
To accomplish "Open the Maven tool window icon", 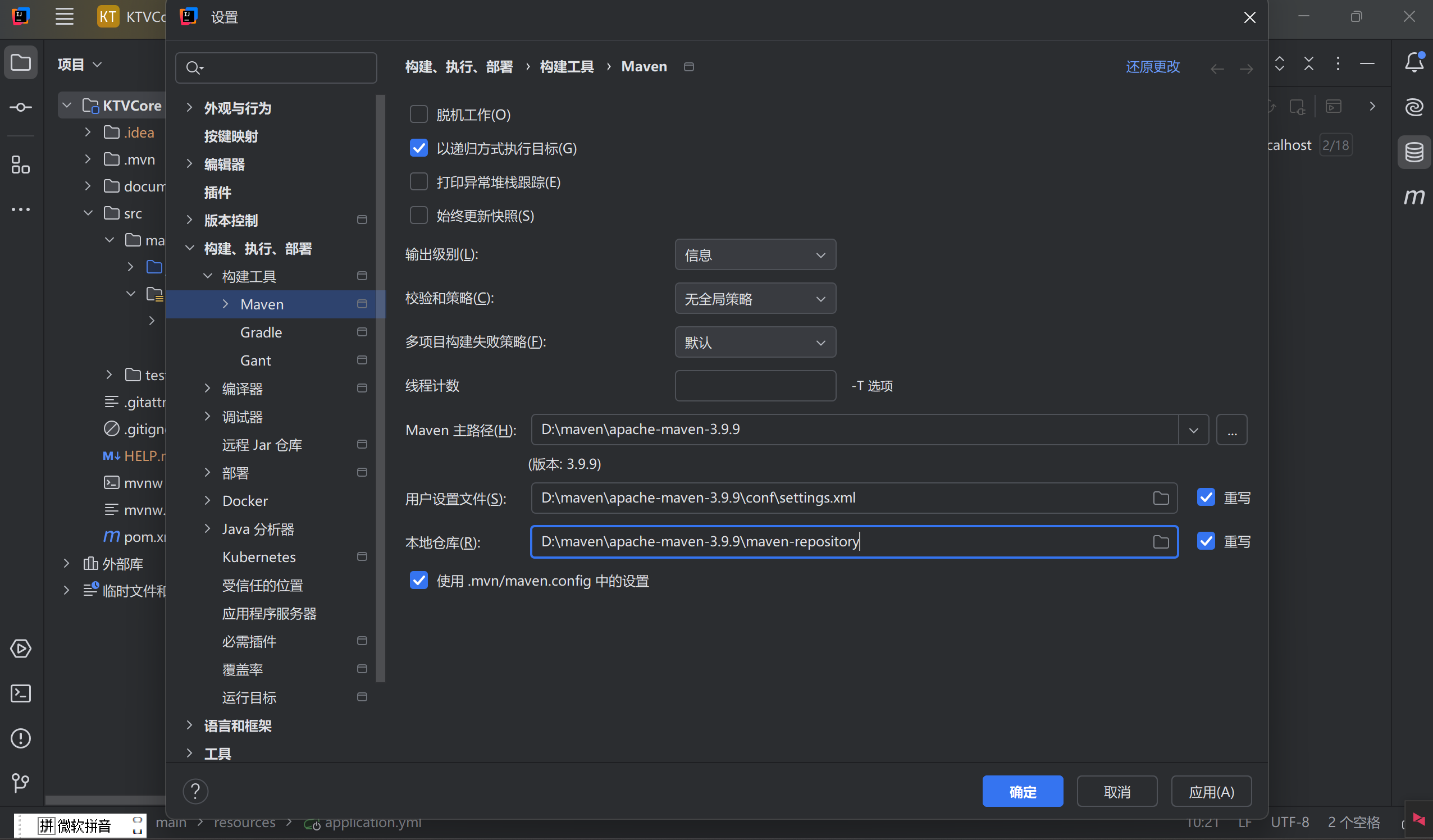I will pos(1414,197).
